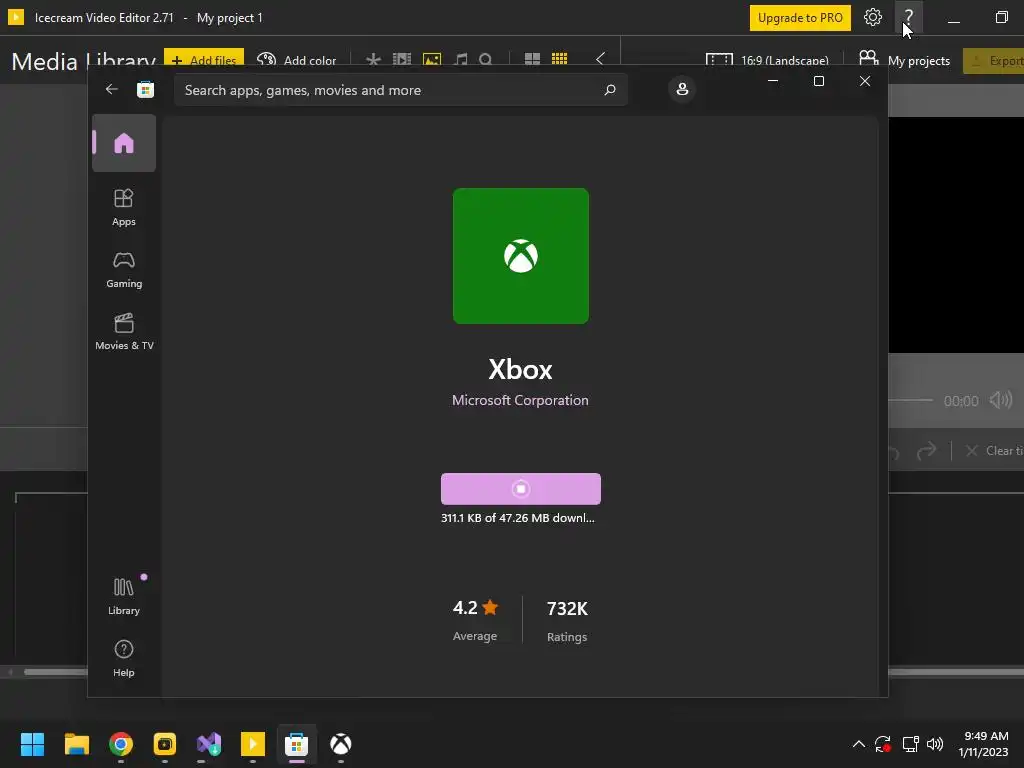Click the redo arrow in Icecream timeline
Screen dimensions: 1024x768
(926, 451)
